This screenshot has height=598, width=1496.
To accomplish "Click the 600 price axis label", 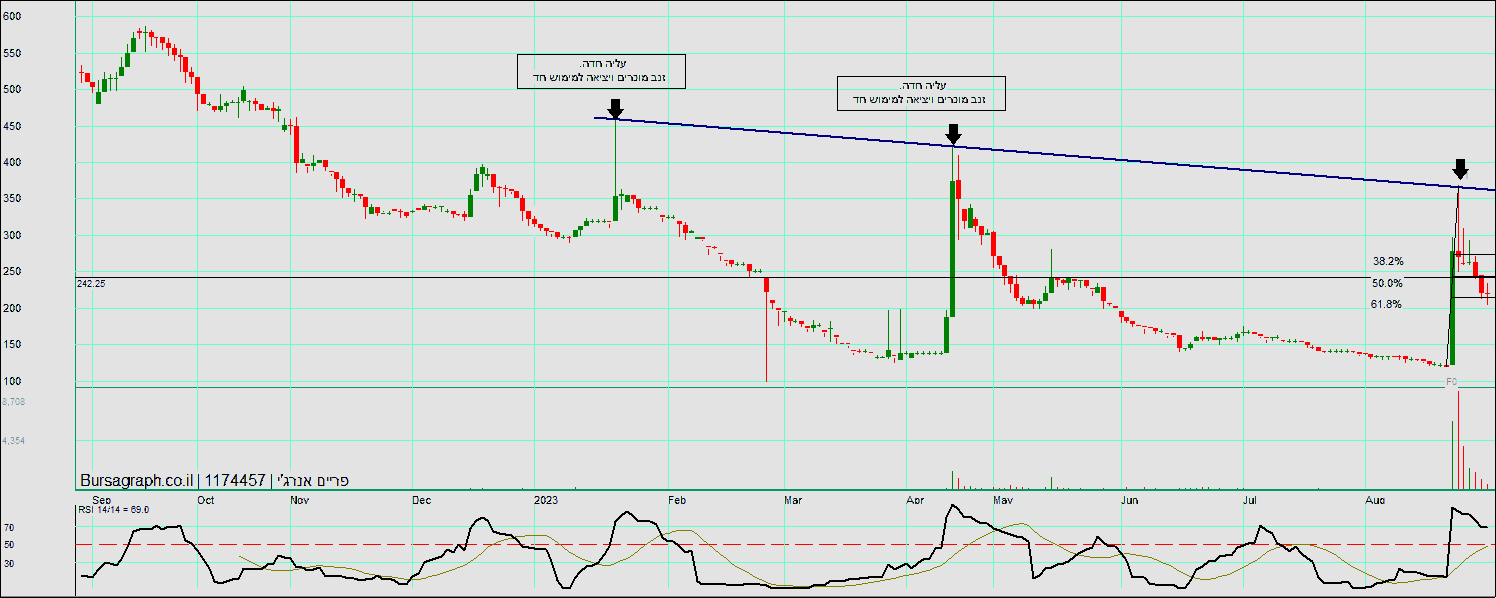I will click(12, 16).
